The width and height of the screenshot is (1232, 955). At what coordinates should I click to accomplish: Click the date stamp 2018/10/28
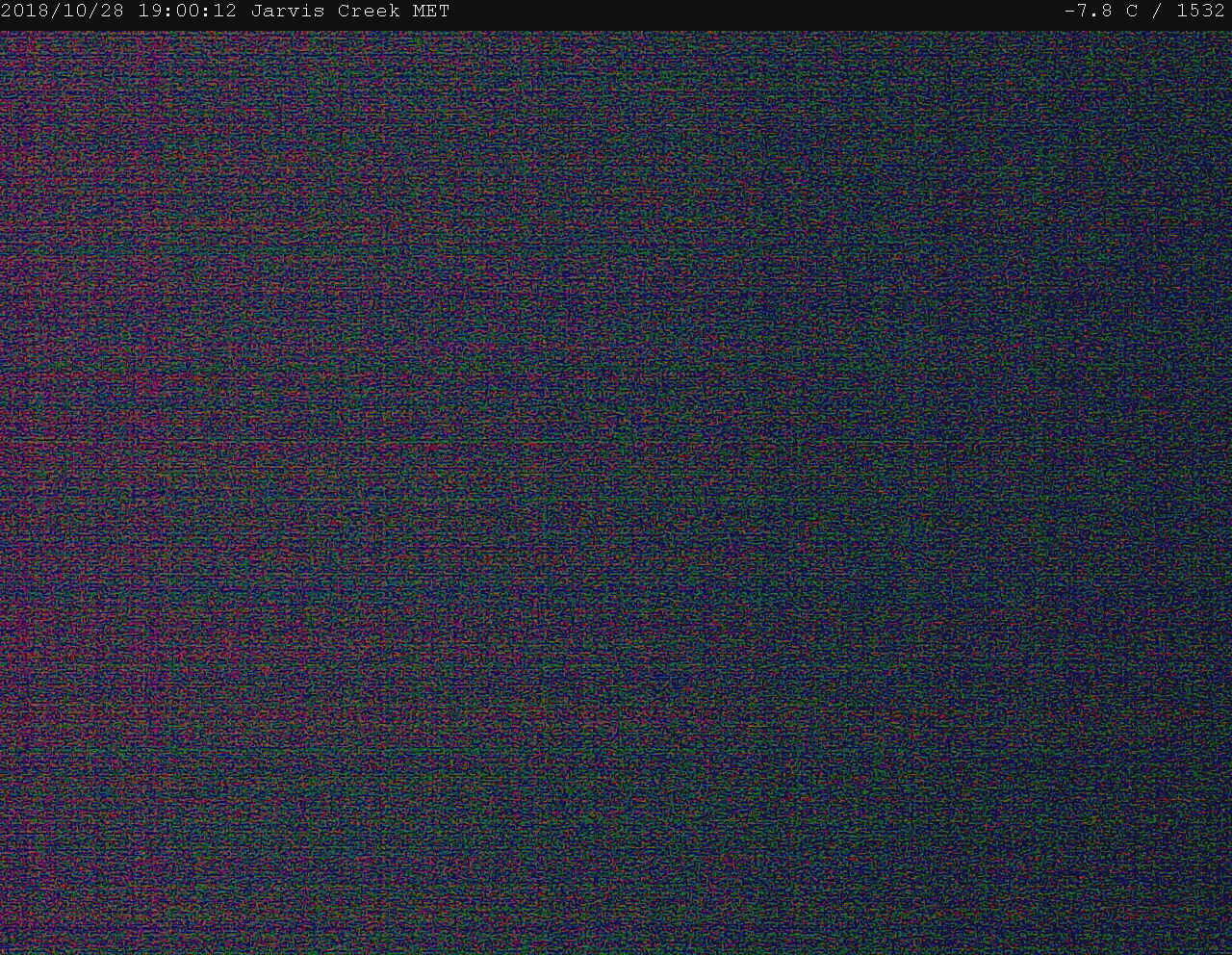(x=64, y=12)
